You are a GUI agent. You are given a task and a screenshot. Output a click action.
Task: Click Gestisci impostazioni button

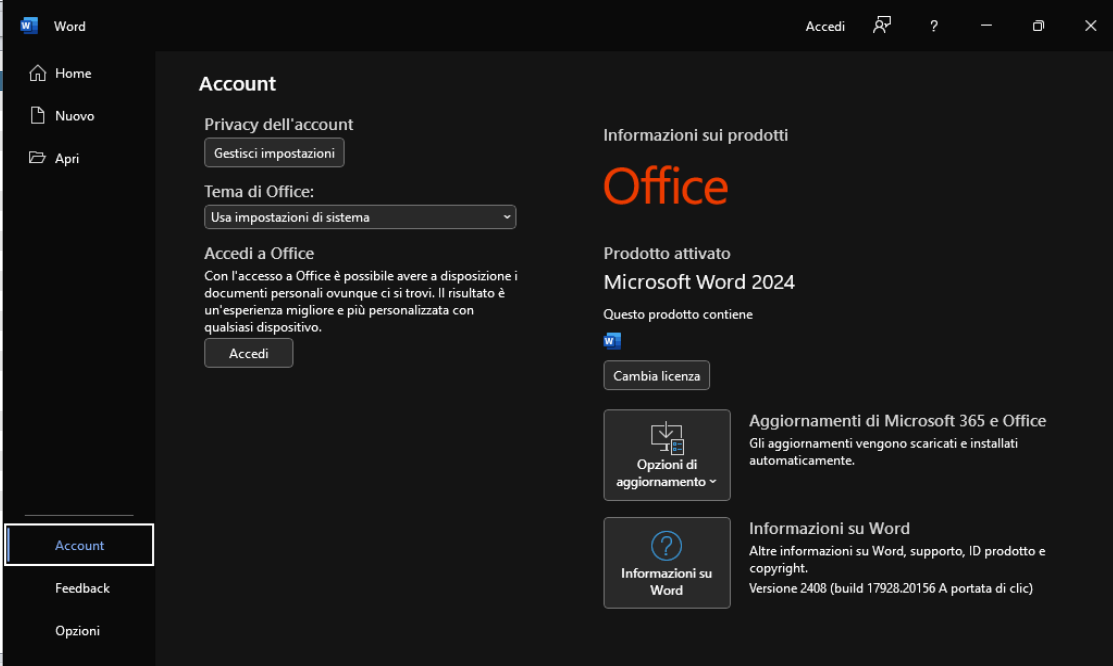point(274,153)
